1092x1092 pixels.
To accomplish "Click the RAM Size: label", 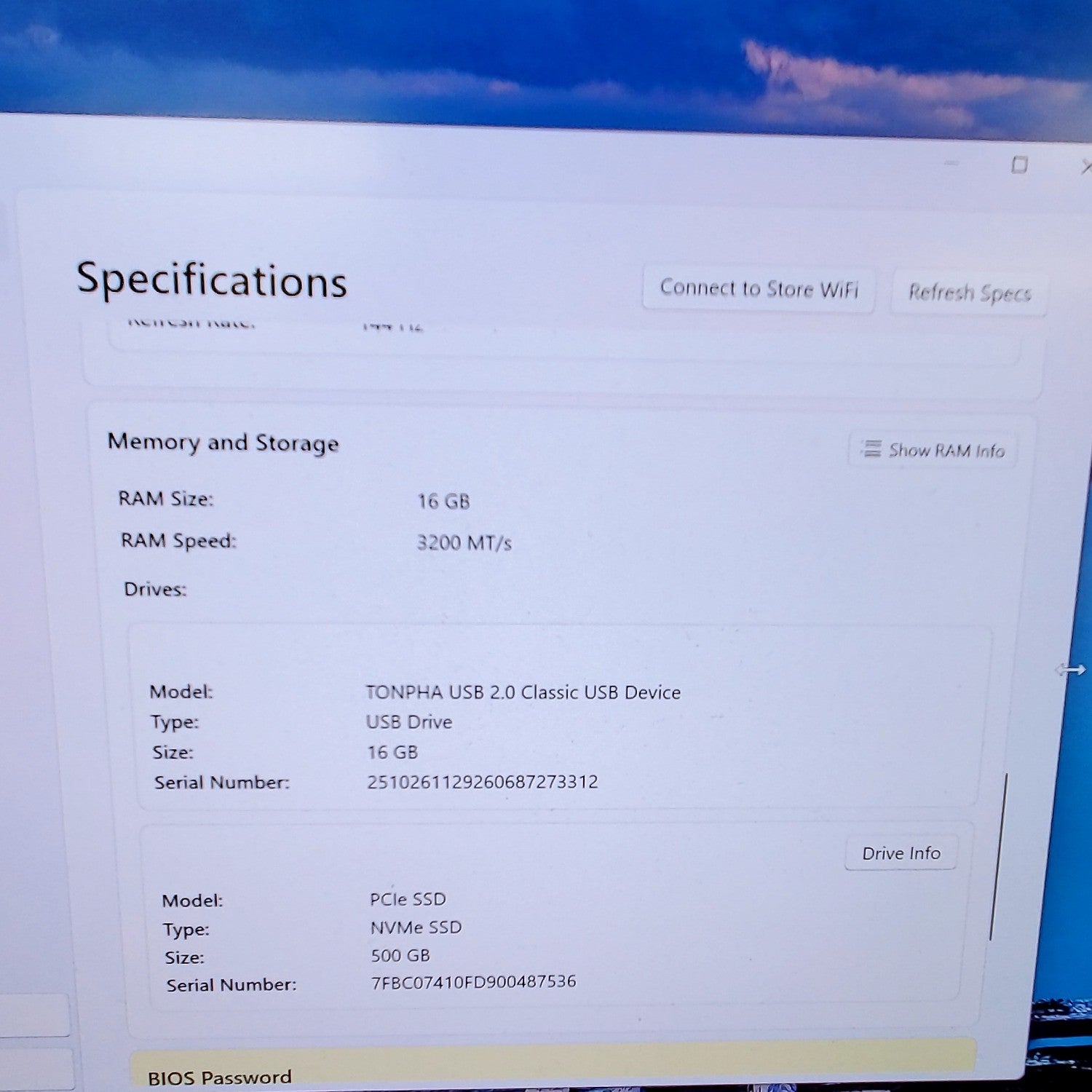I will (x=166, y=499).
